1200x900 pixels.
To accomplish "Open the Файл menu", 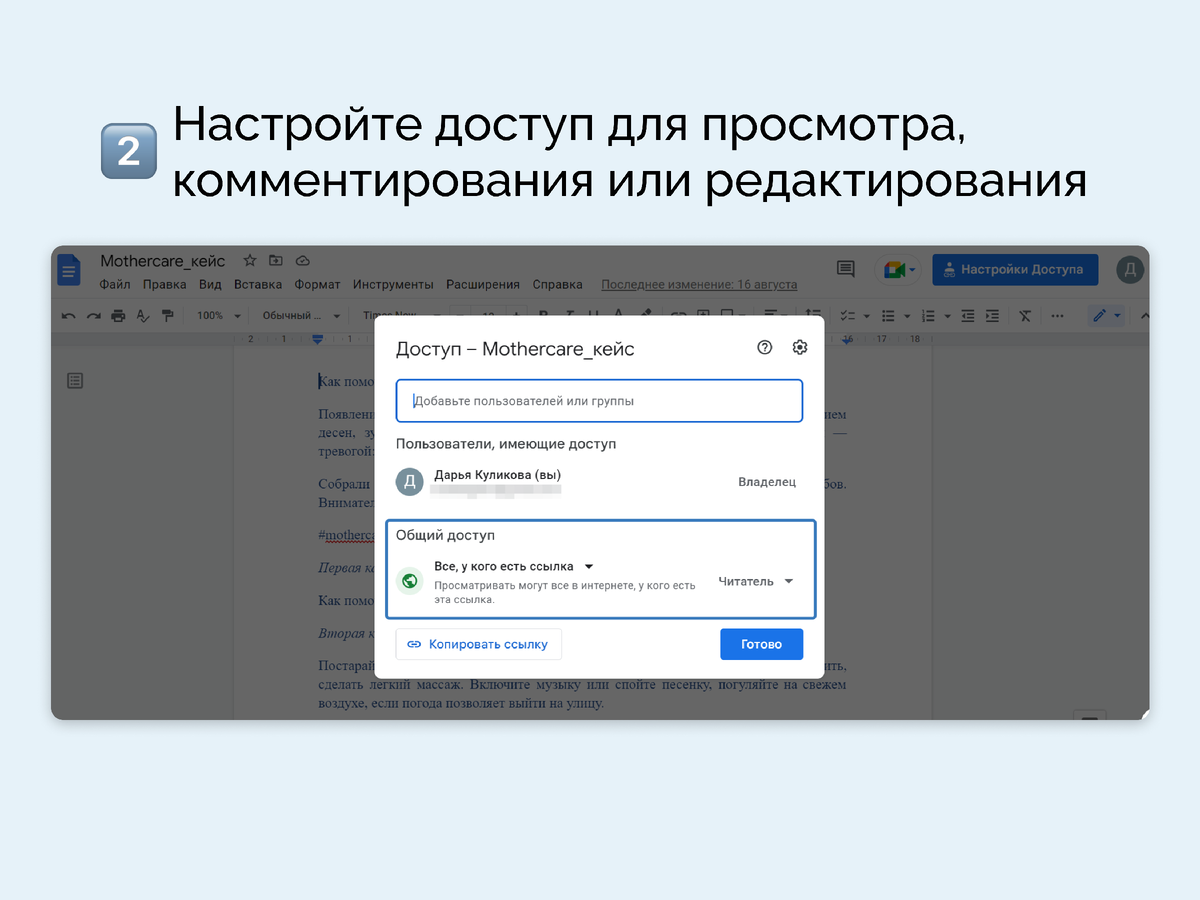I will click(115, 285).
